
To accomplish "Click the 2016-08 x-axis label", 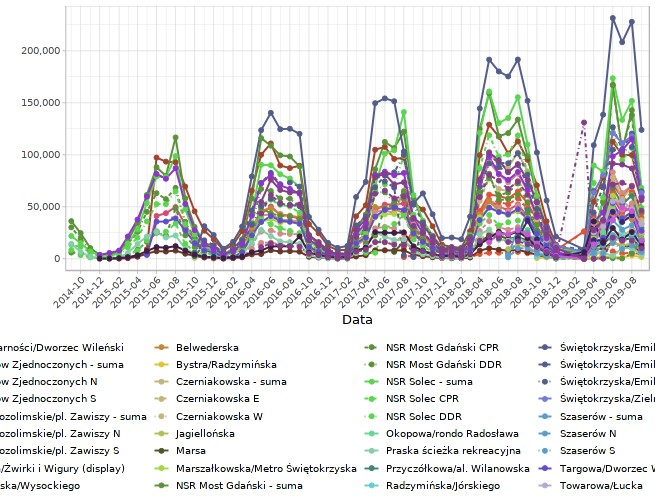I will [x=279, y=292].
